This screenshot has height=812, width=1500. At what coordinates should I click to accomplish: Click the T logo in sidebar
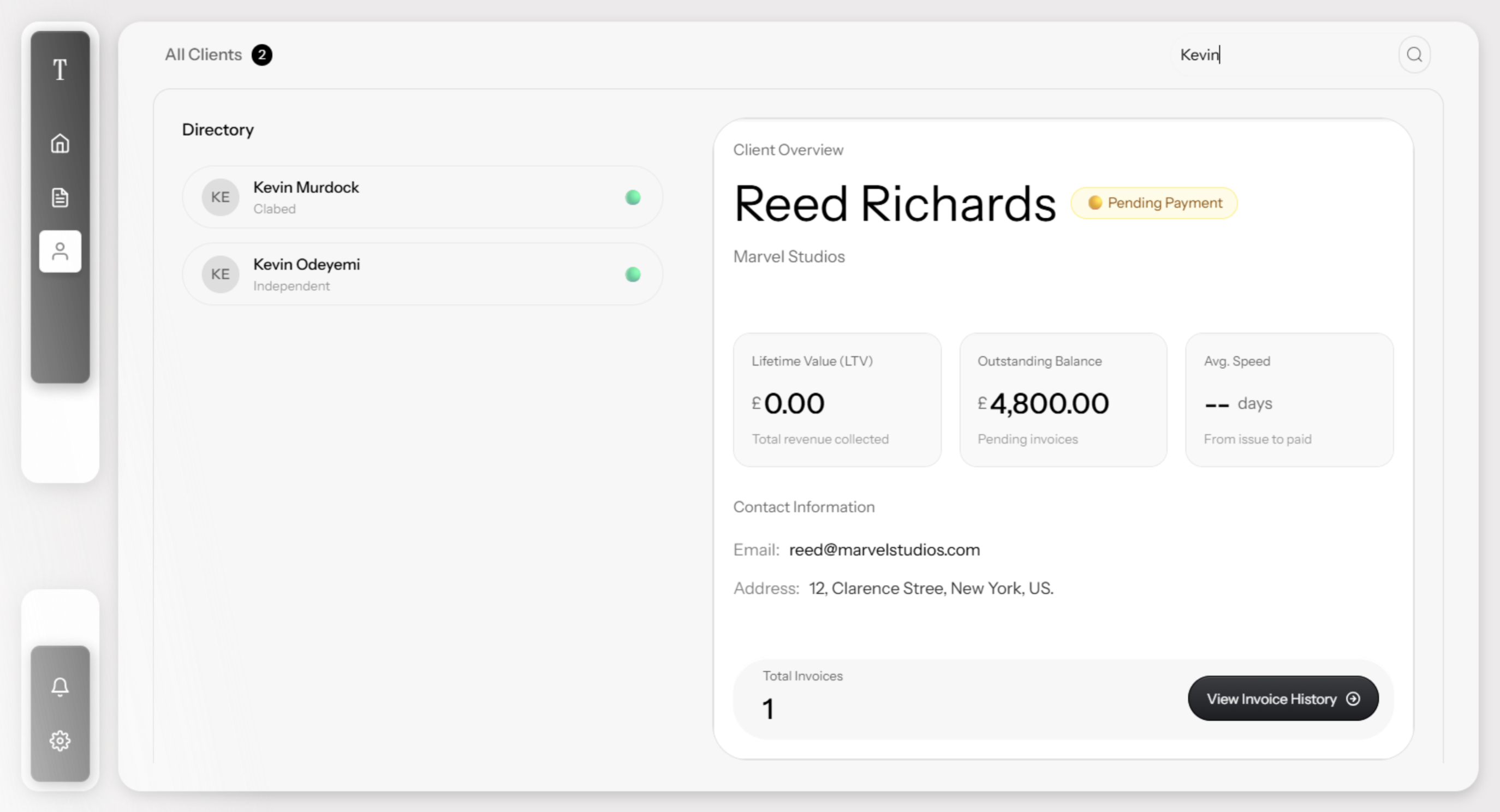pyautogui.click(x=60, y=70)
